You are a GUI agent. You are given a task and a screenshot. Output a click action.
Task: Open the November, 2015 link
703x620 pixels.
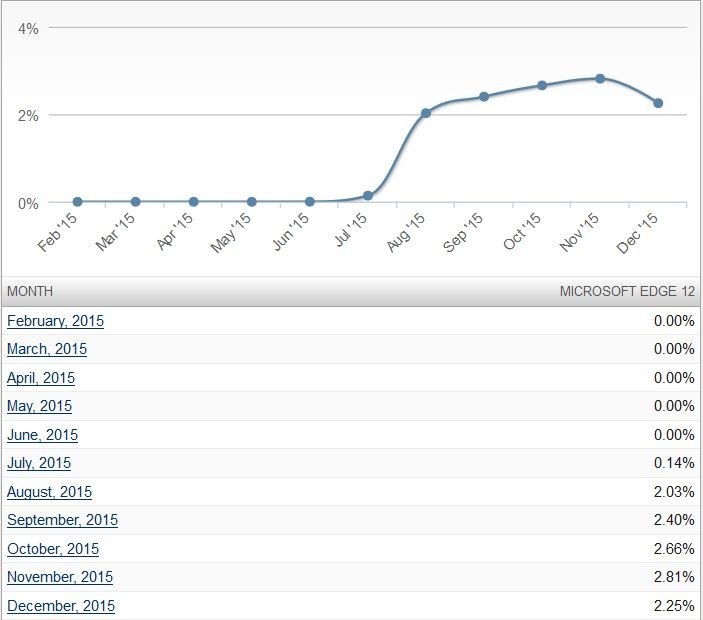[60, 577]
